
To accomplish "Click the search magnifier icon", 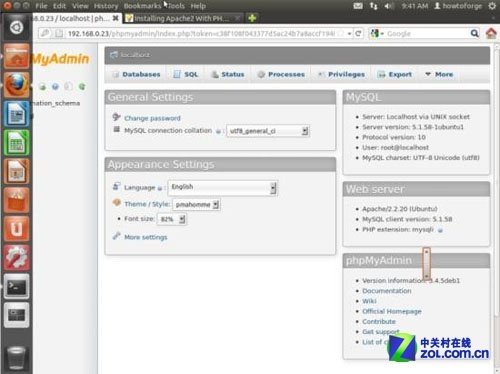I will pyautogui.click(x=474, y=33).
